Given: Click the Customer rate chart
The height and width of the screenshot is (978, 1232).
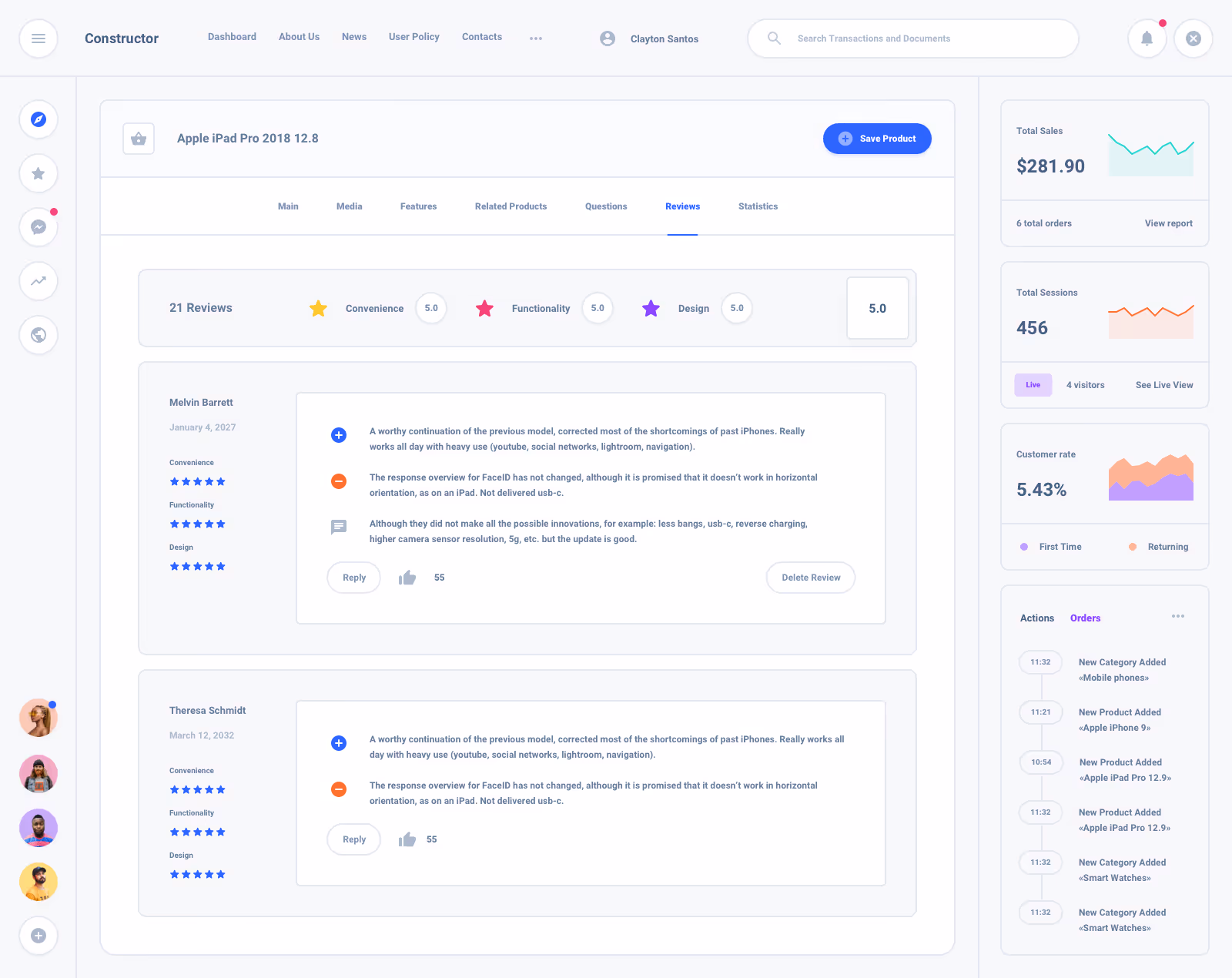Looking at the screenshot, I should (1151, 477).
